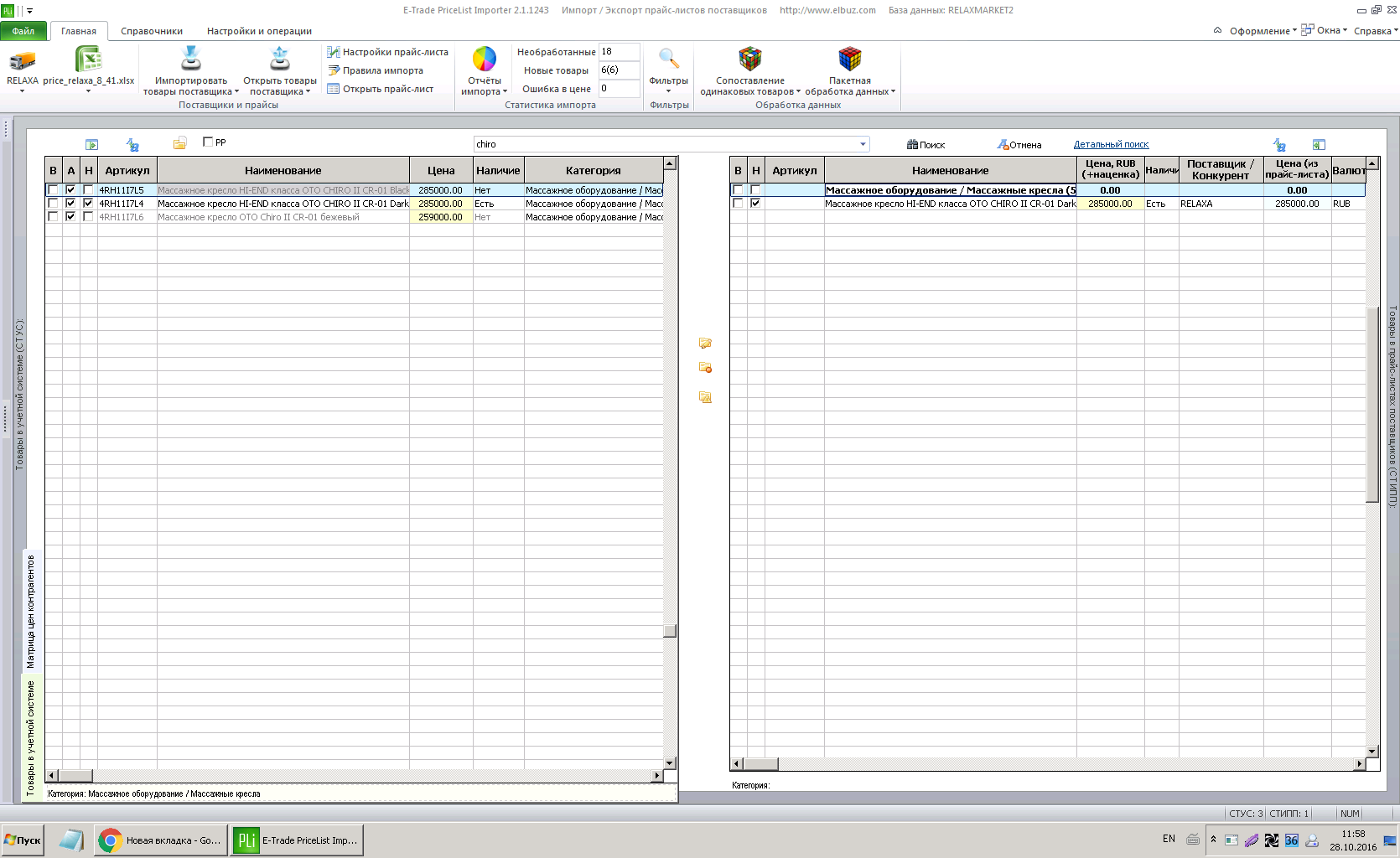1400x858 pixels.
Task: Switch to the Главная ribbon tab
Action: coord(79,31)
